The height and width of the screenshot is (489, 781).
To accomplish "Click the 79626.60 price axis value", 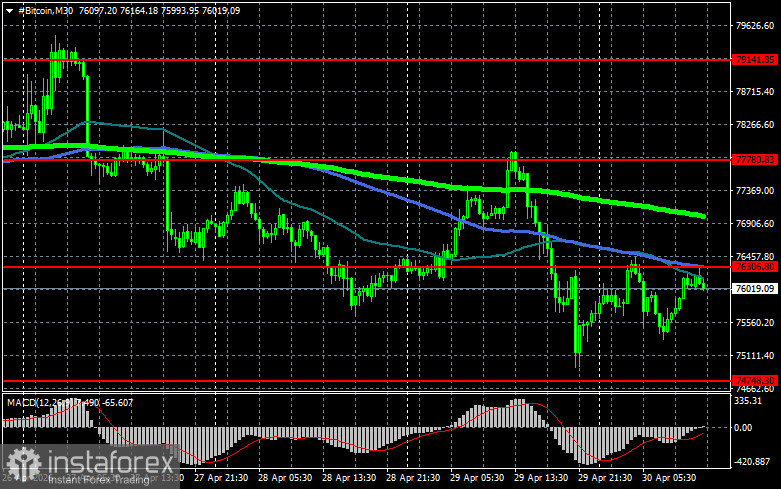I will point(755,25).
